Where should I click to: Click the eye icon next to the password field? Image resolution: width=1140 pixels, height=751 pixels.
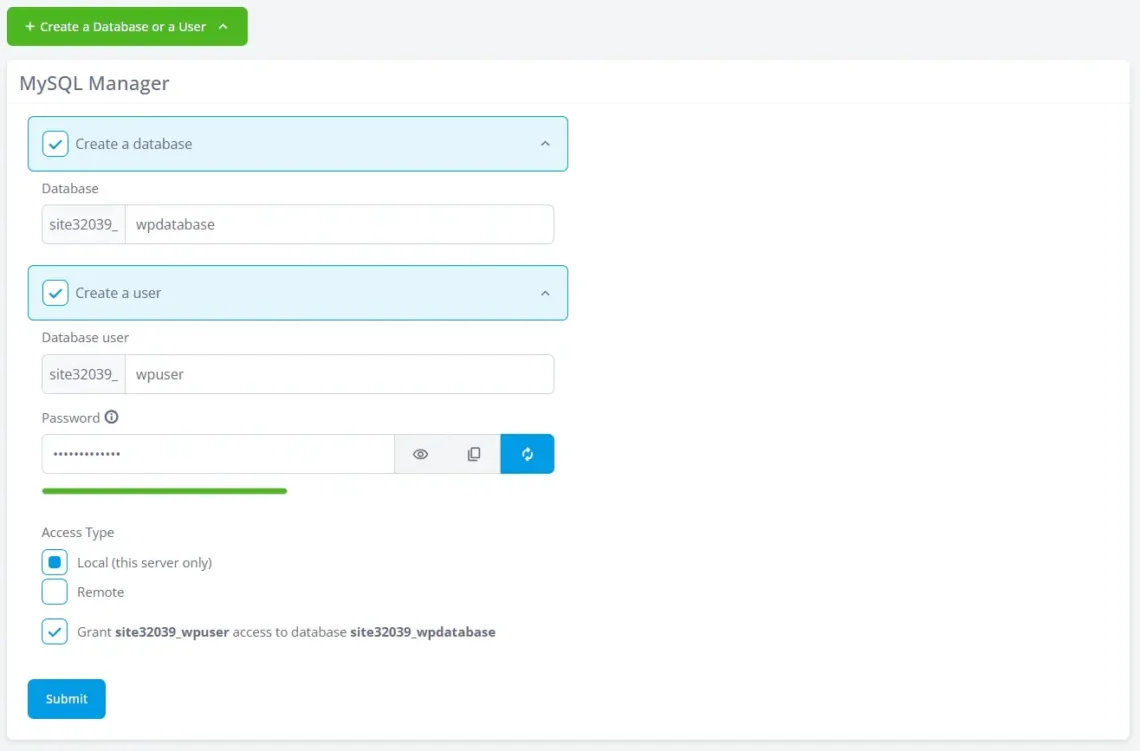(x=420, y=453)
